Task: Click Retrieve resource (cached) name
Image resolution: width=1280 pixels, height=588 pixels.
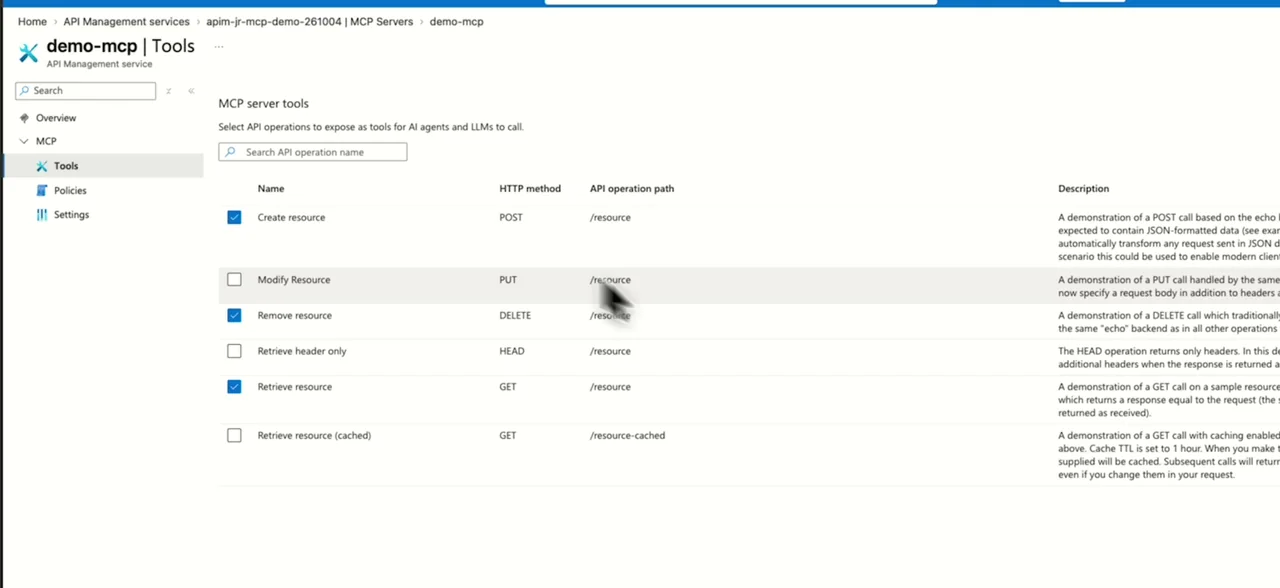Action: pos(314,436)
